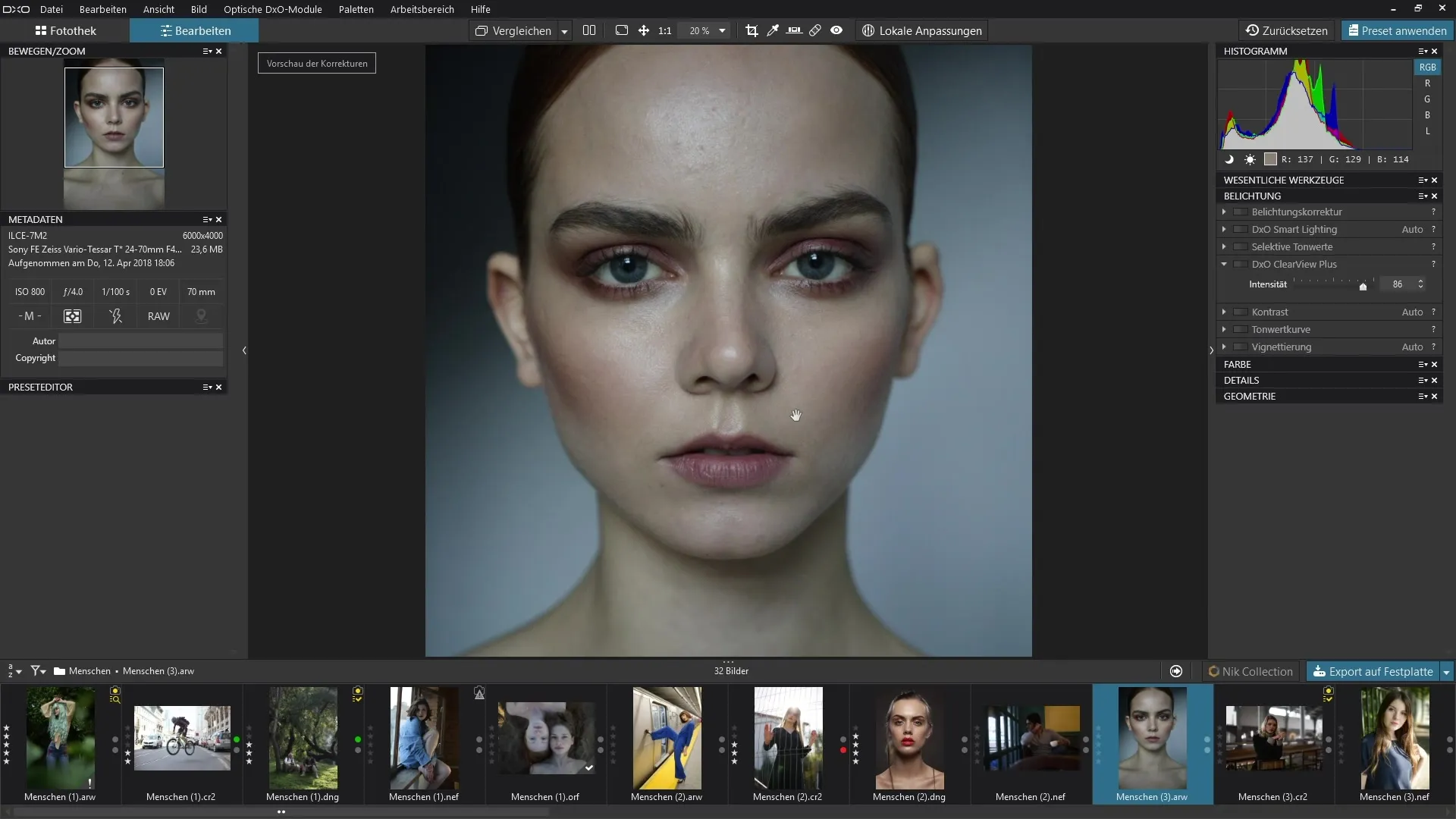Click the fit-to-screen icon
This screenshot has height=819, width=1456.
(622, 30)
